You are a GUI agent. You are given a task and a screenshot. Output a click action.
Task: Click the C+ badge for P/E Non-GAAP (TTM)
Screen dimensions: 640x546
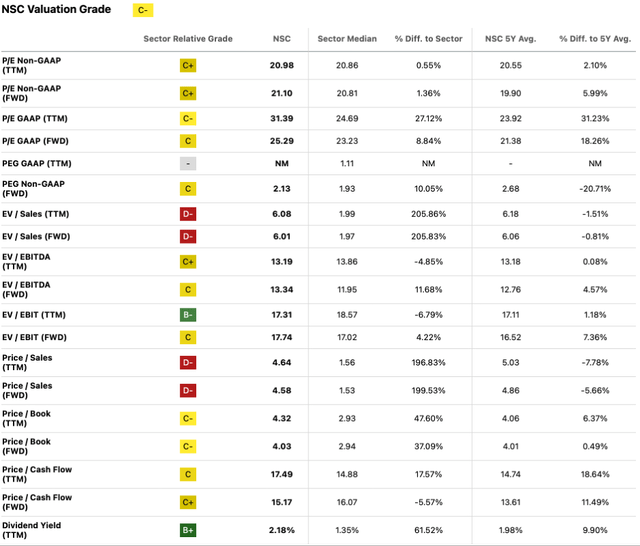coord(188,65)
